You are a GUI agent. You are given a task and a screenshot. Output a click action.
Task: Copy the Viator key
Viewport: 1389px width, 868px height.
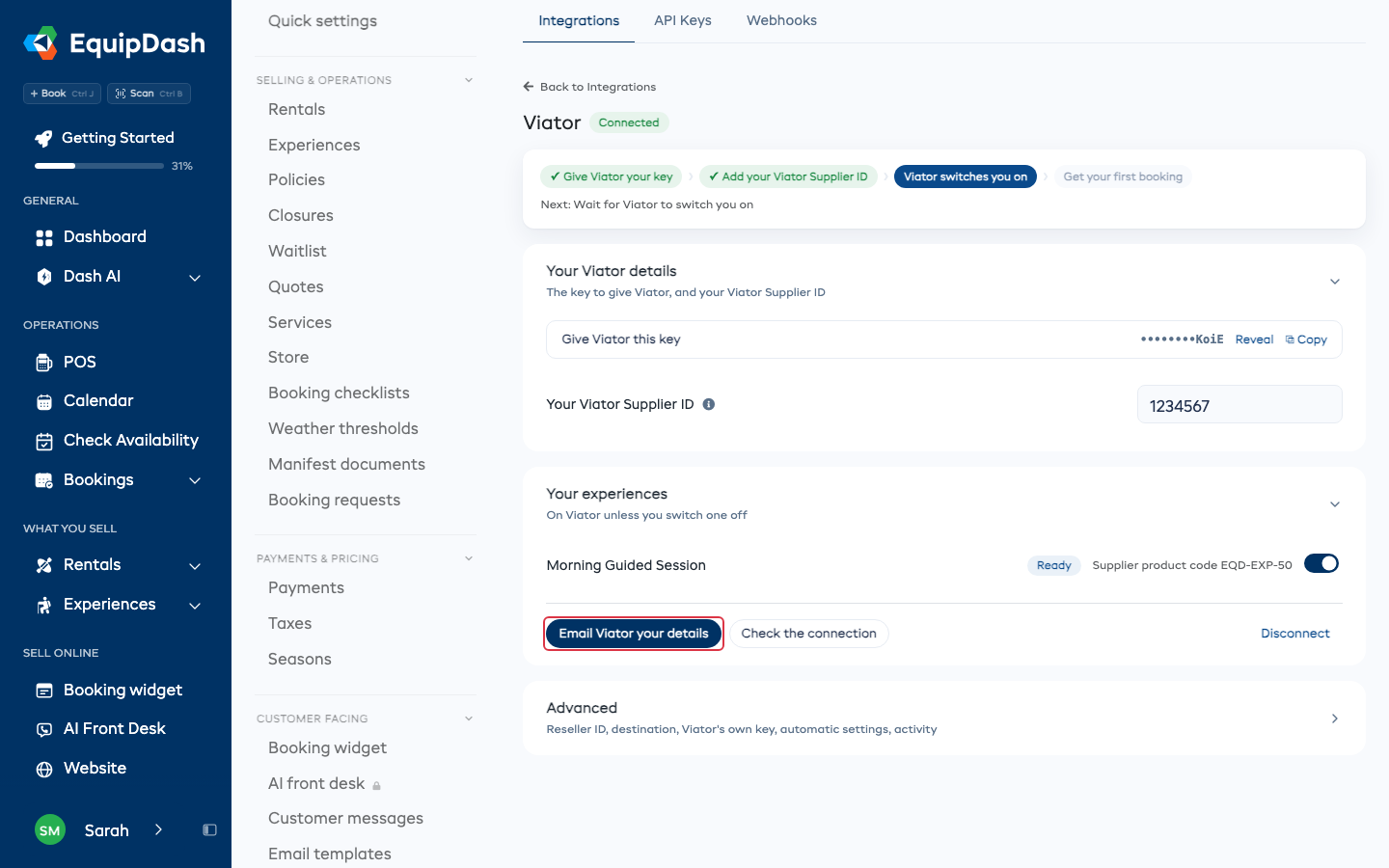1307,339
